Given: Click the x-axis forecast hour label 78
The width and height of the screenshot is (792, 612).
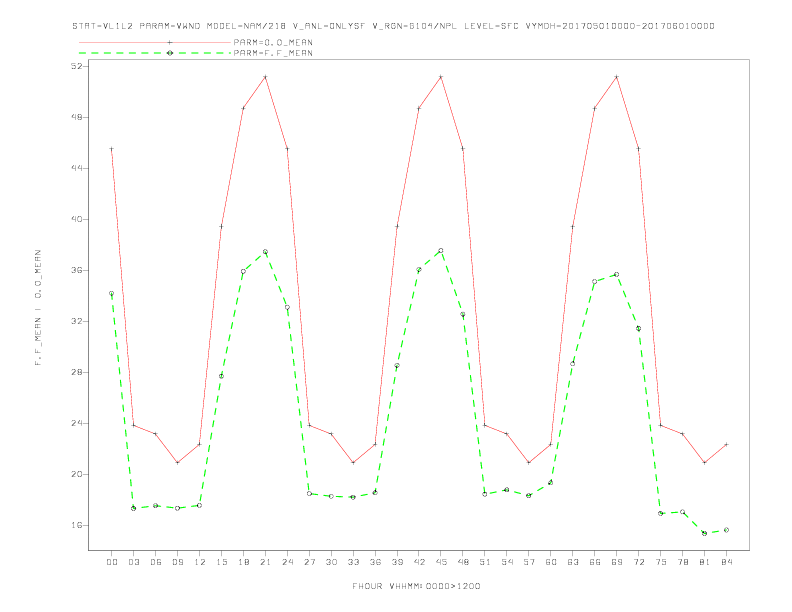Looking at the screenshot, I should pos(682,562).
